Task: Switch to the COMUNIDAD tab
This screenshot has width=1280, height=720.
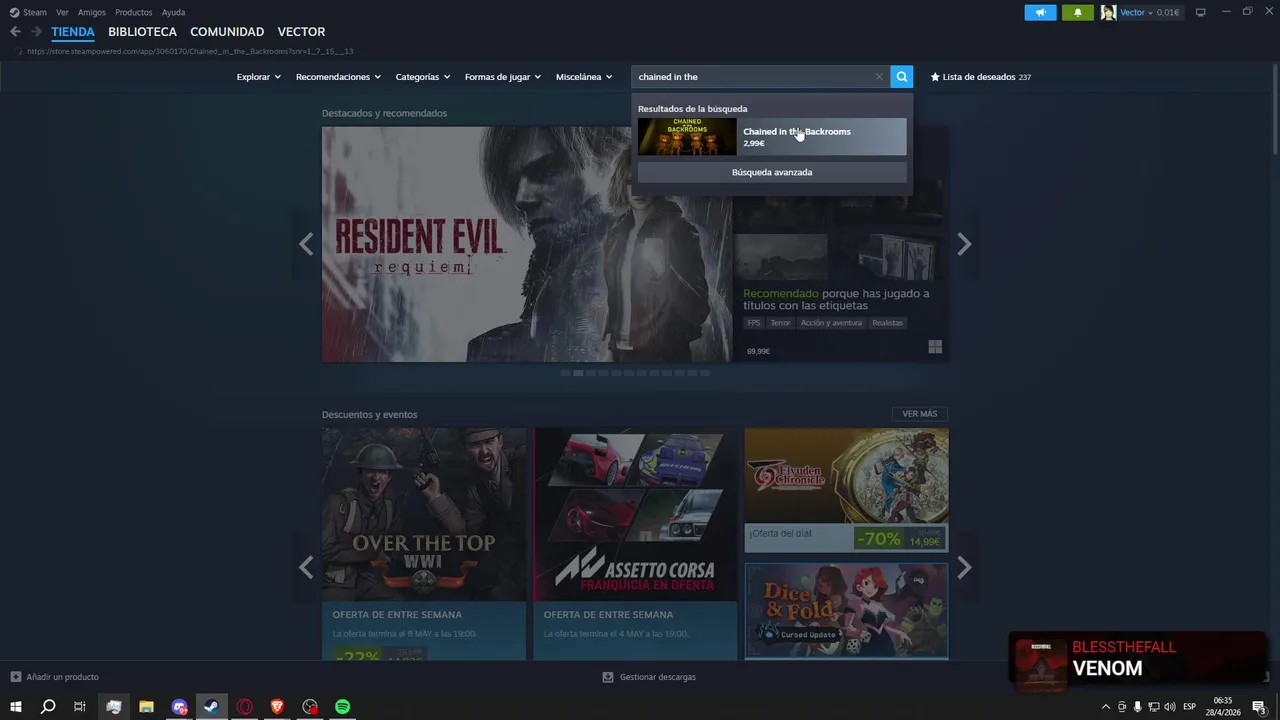Action: pos(227,32)
